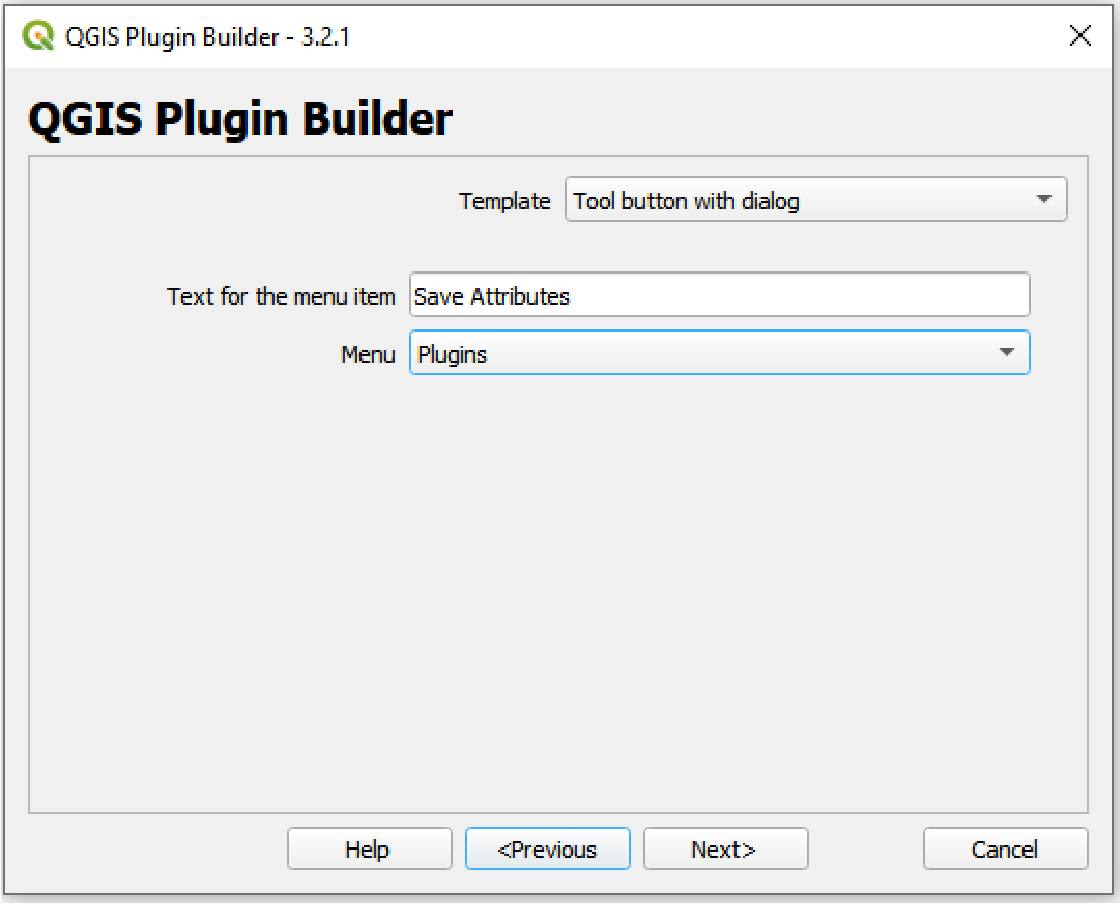The image size is (1120, 904).
Task: Click the Help button
Action: tap(368, 850)
